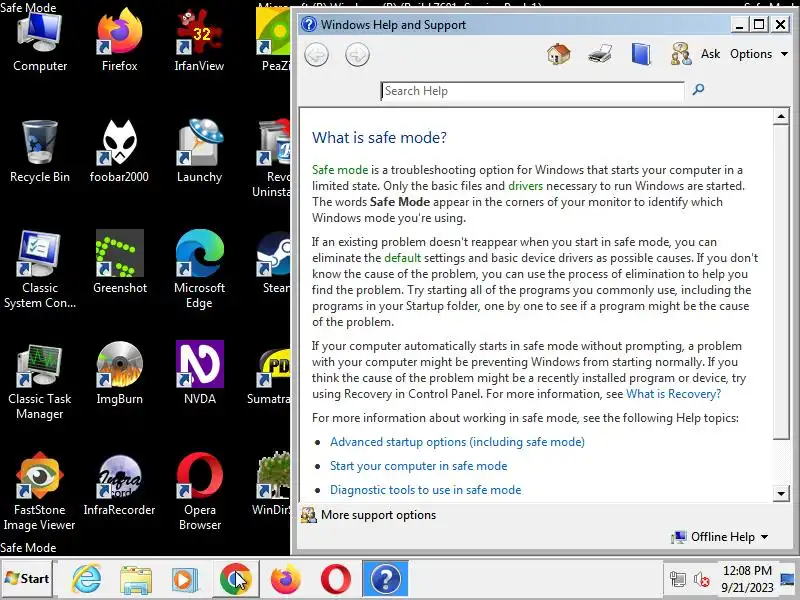Viewport: 800px width, 600px height.
Task: Launch Internet Explorer from the taskbar
Action: click(x=87, y=579)
